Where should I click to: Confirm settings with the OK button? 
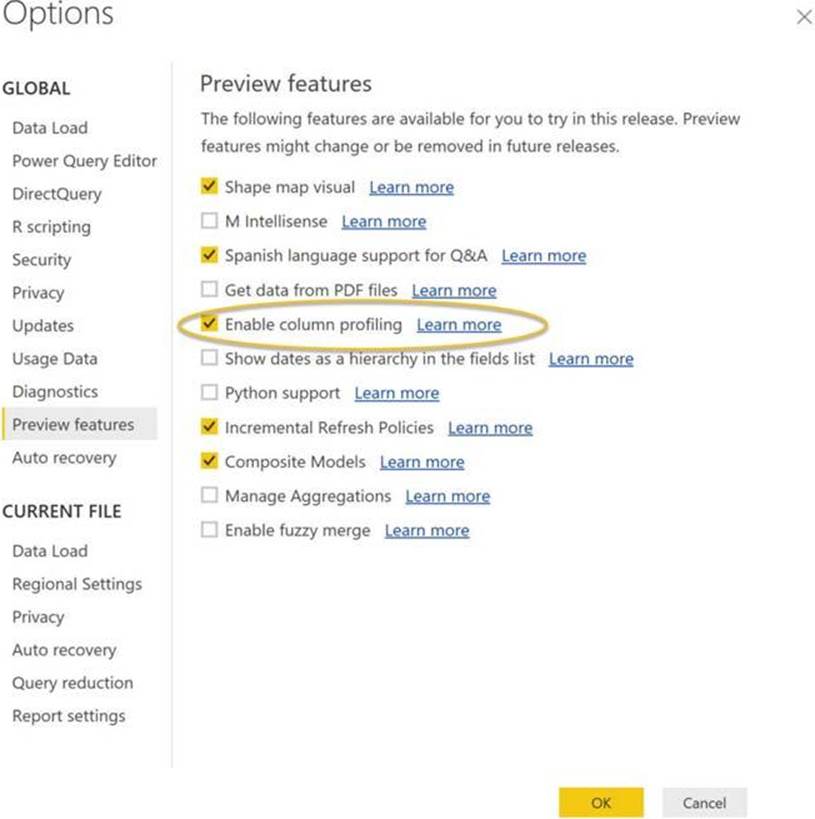(600, 802)
